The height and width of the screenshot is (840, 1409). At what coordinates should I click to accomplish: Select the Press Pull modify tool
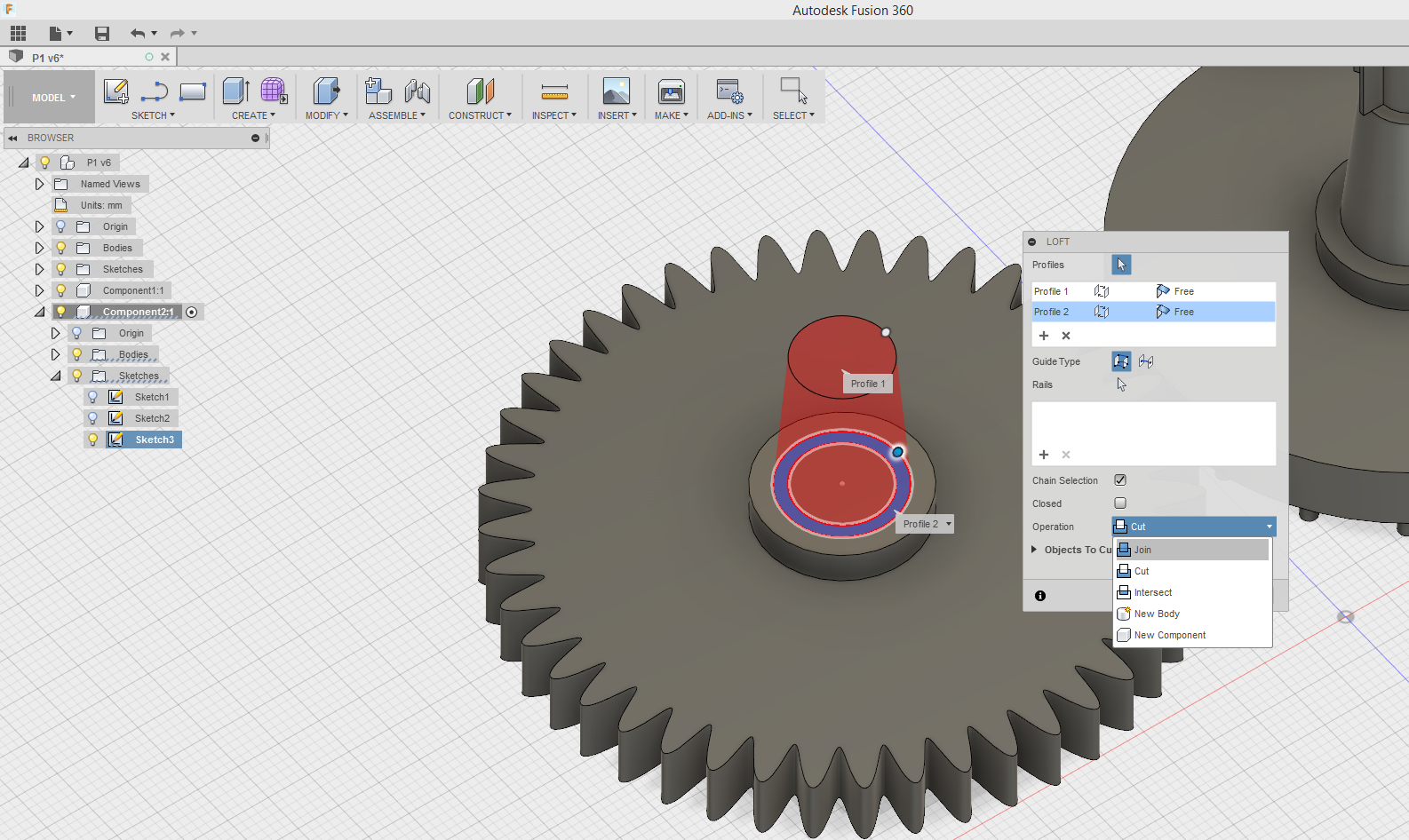click(326, 91)
